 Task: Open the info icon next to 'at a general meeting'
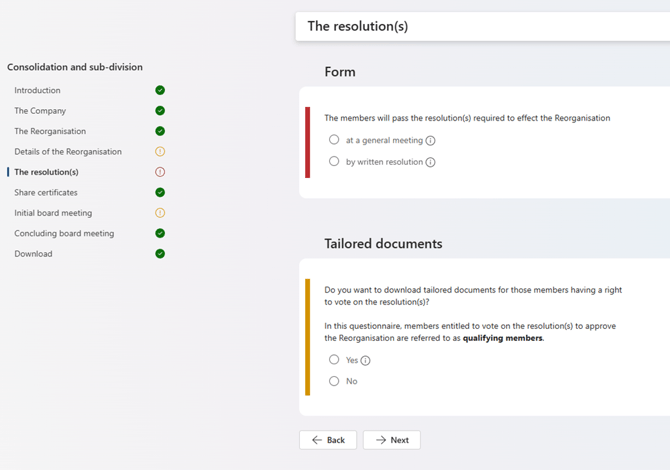click(431, 141)
